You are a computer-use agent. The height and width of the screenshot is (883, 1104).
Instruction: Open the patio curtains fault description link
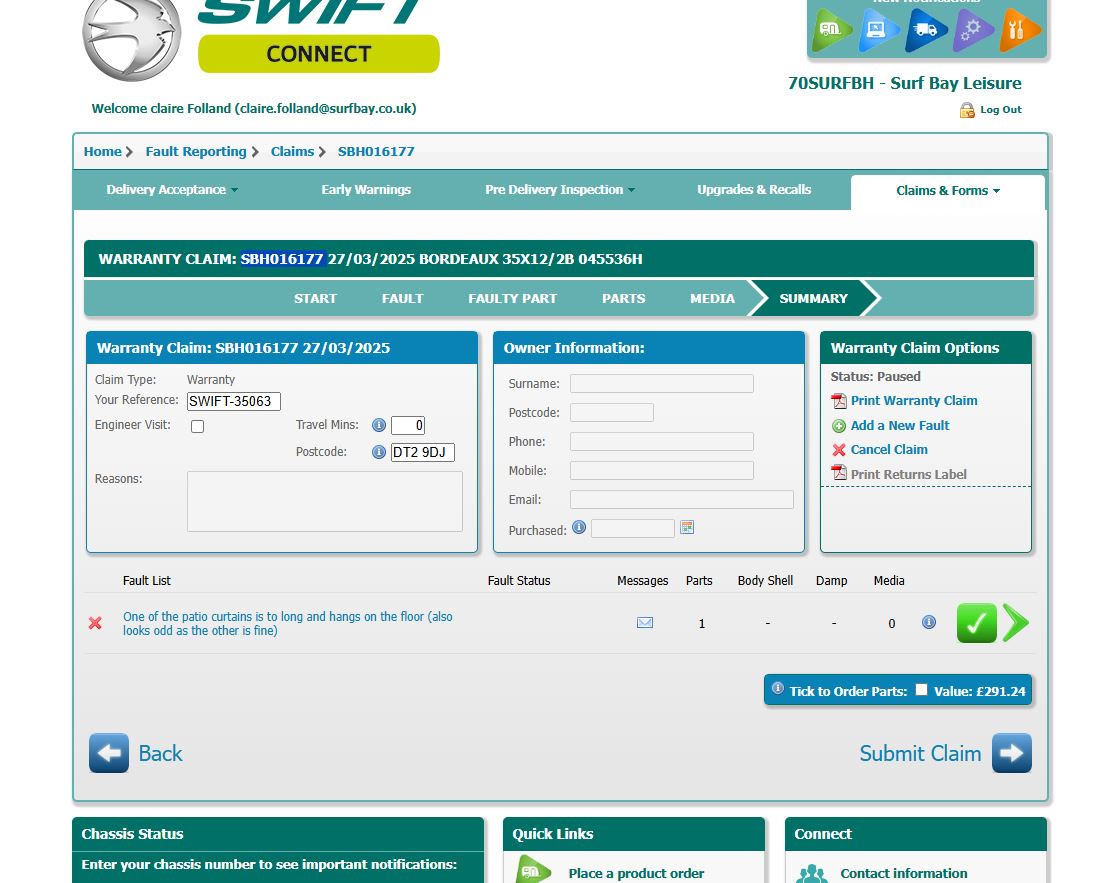click(x=287, y=623)
